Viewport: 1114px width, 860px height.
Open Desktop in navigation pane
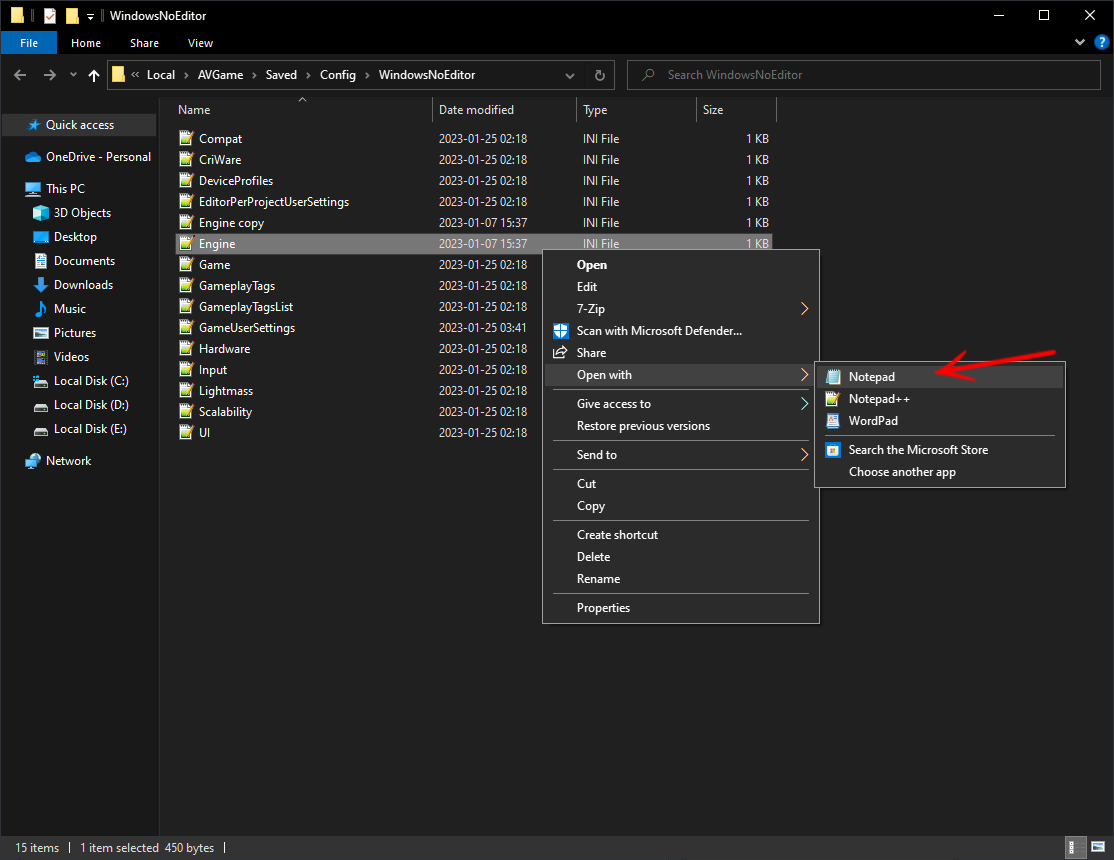coord(65,237)
